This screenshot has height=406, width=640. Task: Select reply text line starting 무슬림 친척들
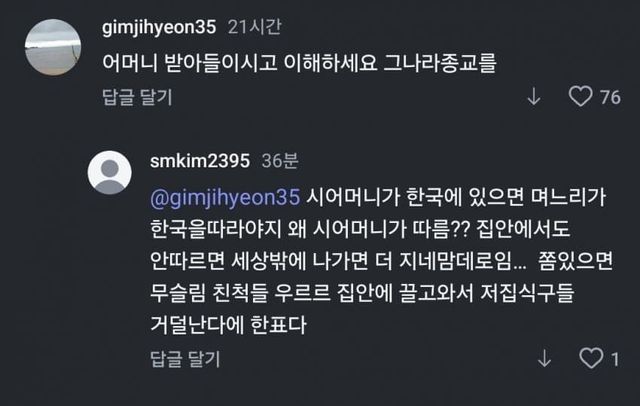362,293
